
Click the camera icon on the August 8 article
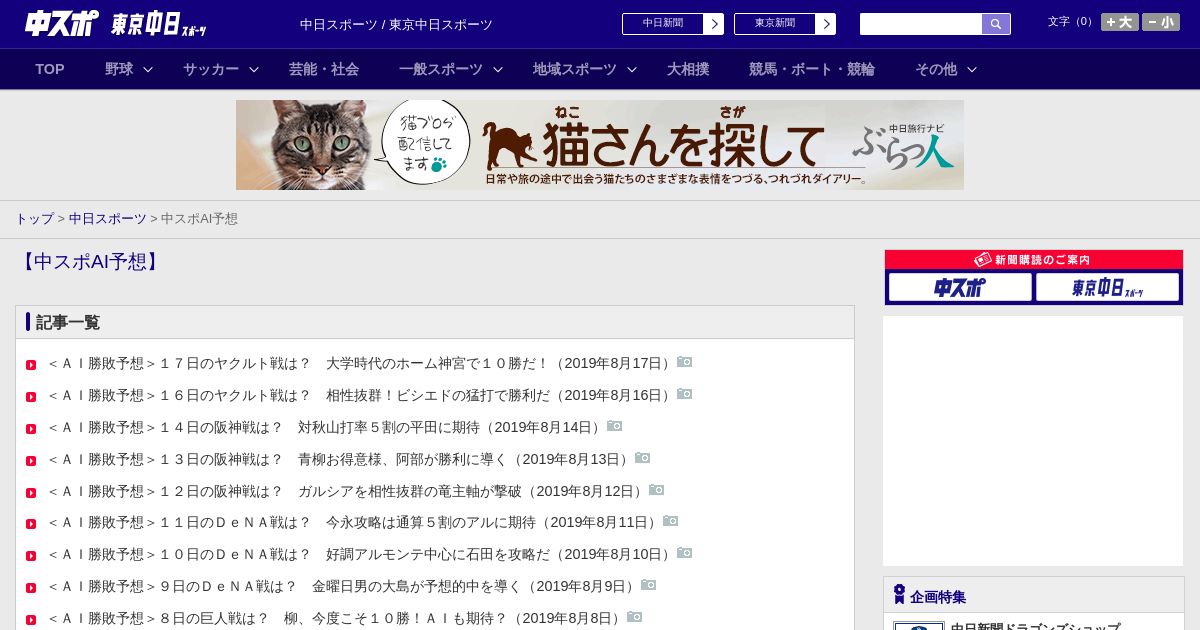click(635, 617)
